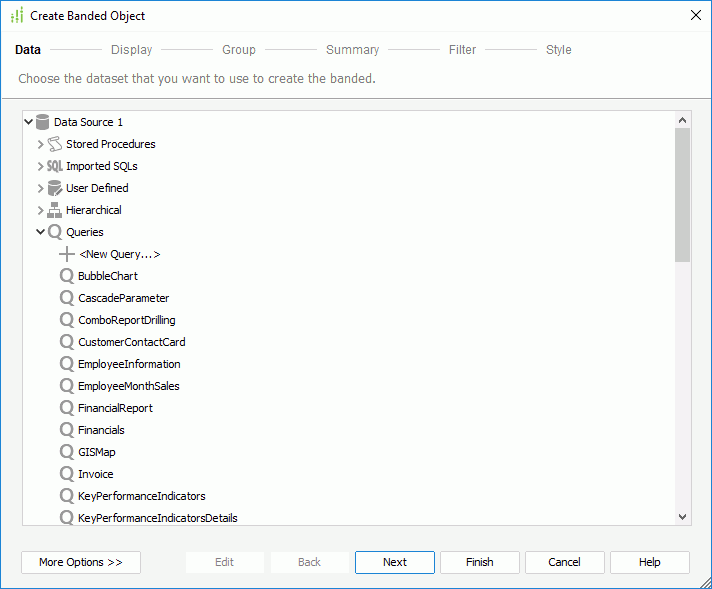Screen dimensions: 712x589
Task: Click the Hierarchical tree structure icon
Action: tap(54, 210)
